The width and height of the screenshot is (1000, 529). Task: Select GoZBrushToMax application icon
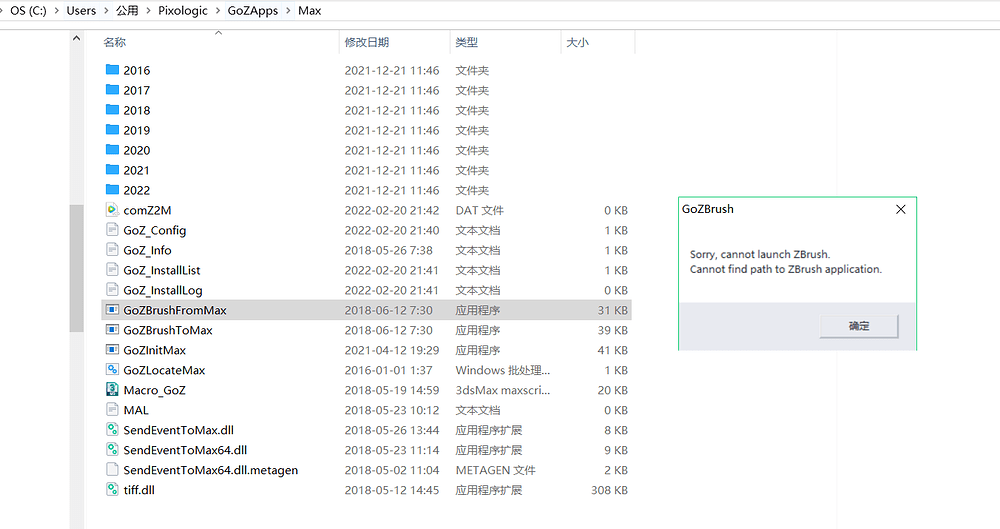pyautogui.click(x=112, y=329)
